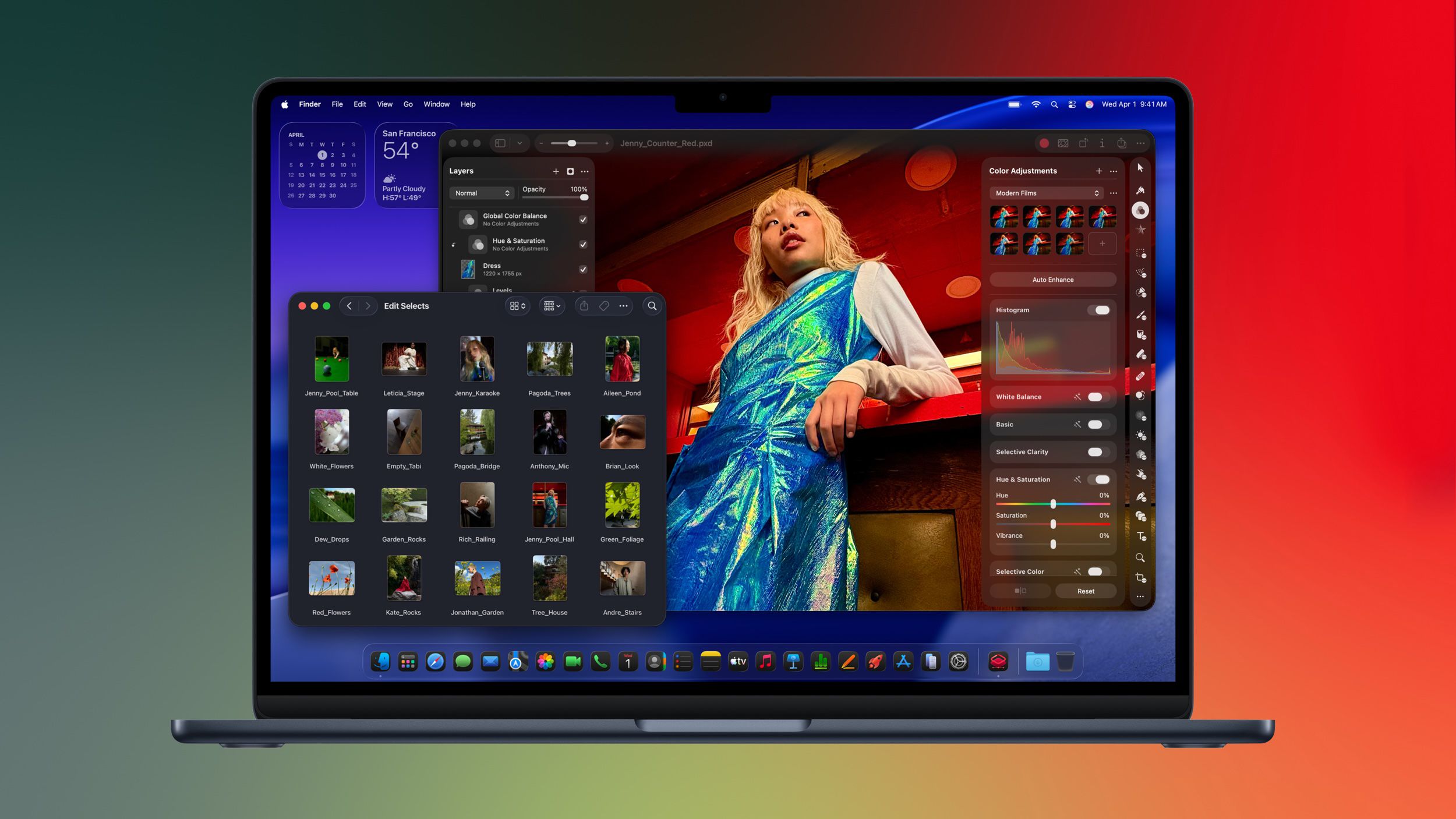
Task: Toggle the Basic adjustments switch
Action: click(1098, 424)
